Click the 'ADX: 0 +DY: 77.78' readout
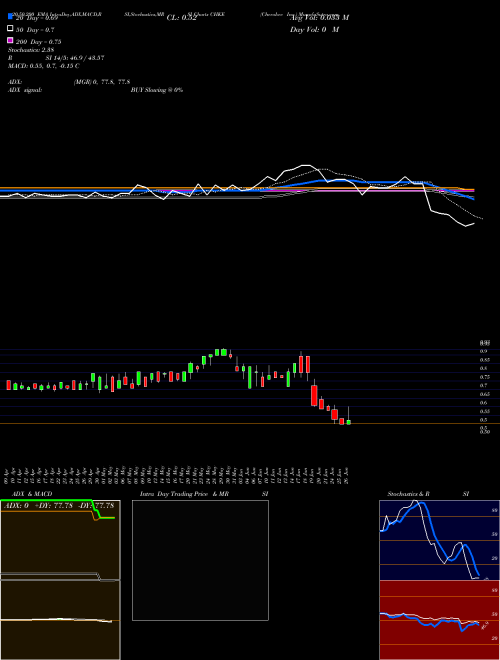This screenshot has height=660, width=500. [40, 505]
